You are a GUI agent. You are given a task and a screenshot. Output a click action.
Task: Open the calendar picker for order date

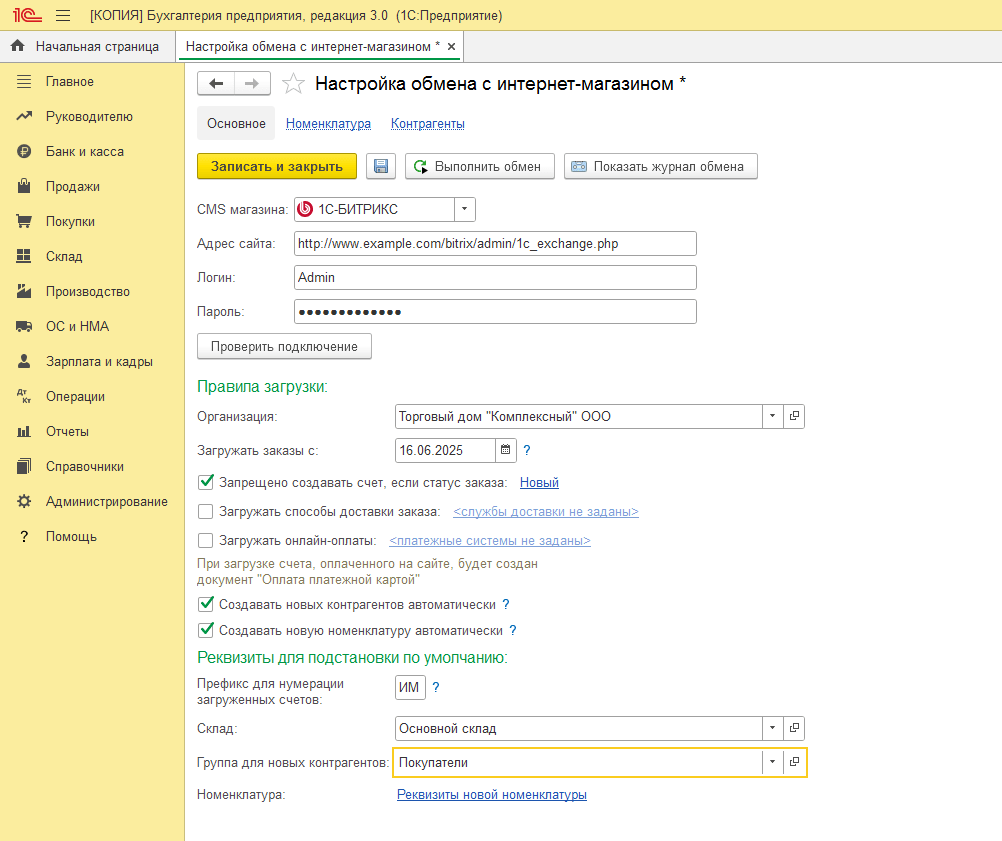505,450
